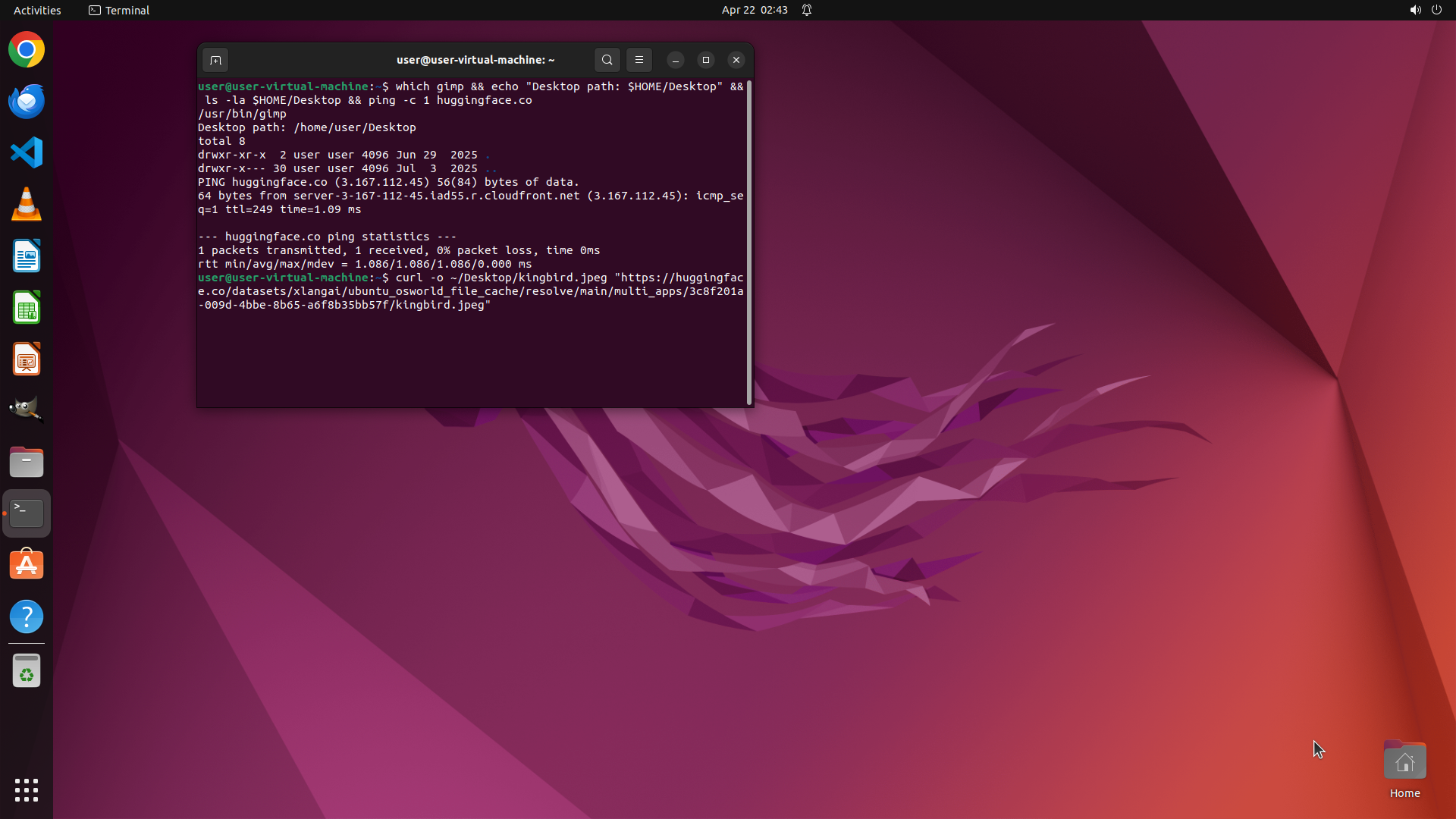Open the Activities overview
Image resolution: width=1456 pixels, height=819 pixels.
pyautogui.click(x=37, y=10)
